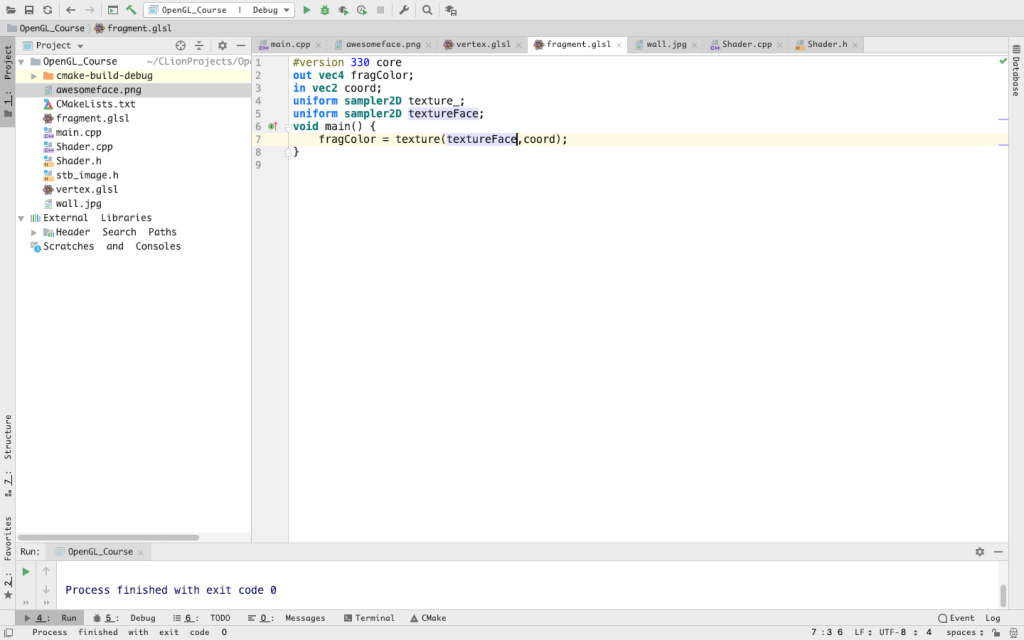Open the 5: Debug tool window
Screen dimensions: 1024x640
point(124,618)
